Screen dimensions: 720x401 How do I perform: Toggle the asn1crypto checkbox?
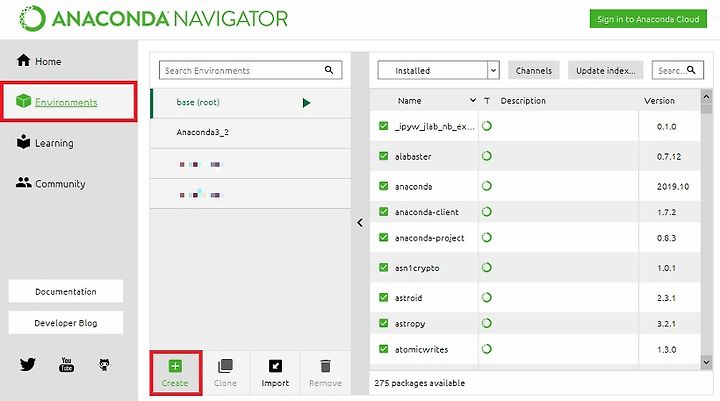click(x=383, y=267)
